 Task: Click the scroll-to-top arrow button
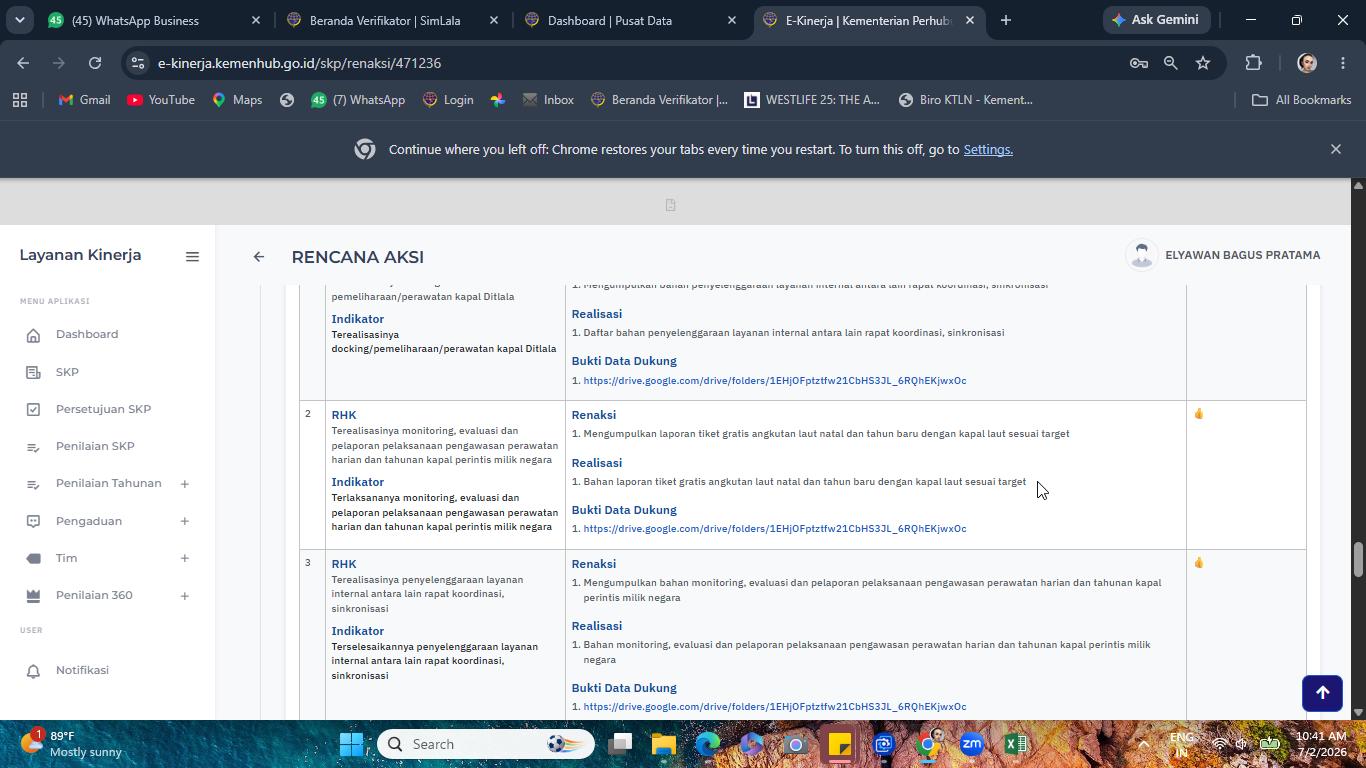(1322, 693)
